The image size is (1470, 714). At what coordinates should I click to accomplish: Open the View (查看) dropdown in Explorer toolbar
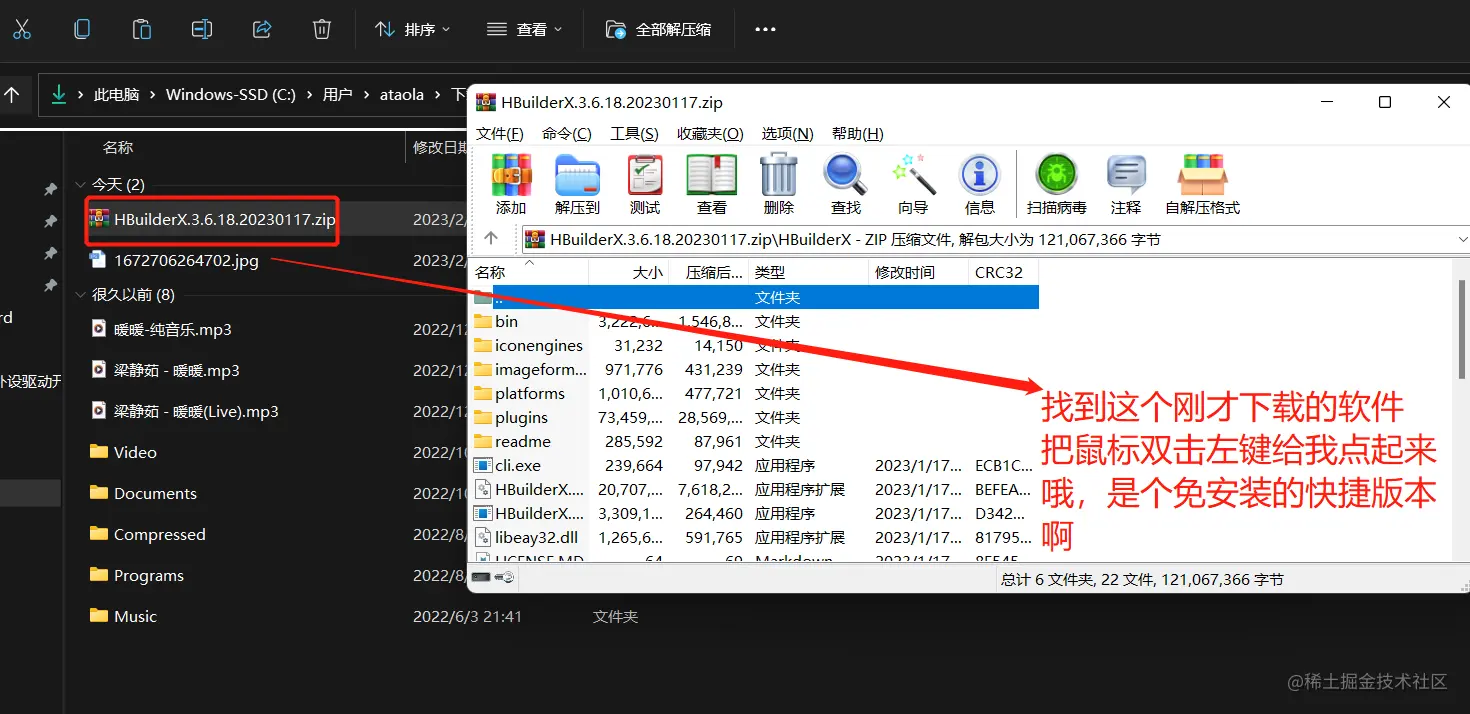[x=525, y=29]
